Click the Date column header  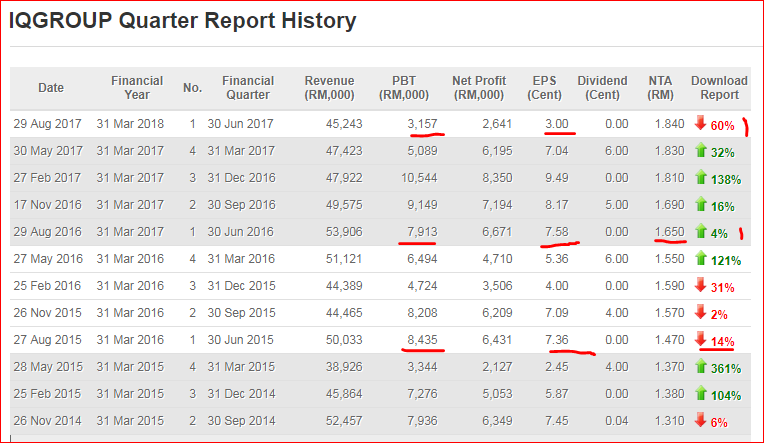pos(51,88)
